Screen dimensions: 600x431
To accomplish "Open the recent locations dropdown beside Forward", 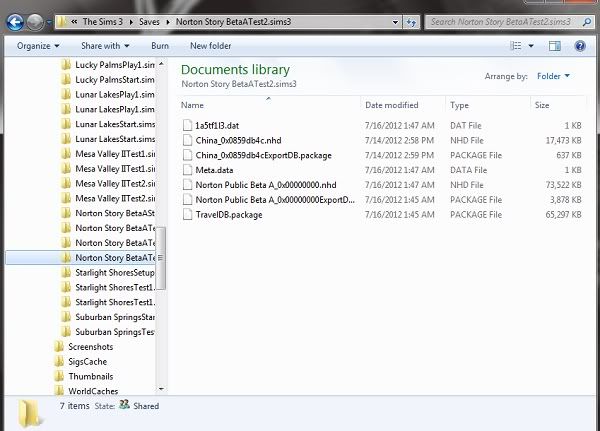I will coord(49,22).
